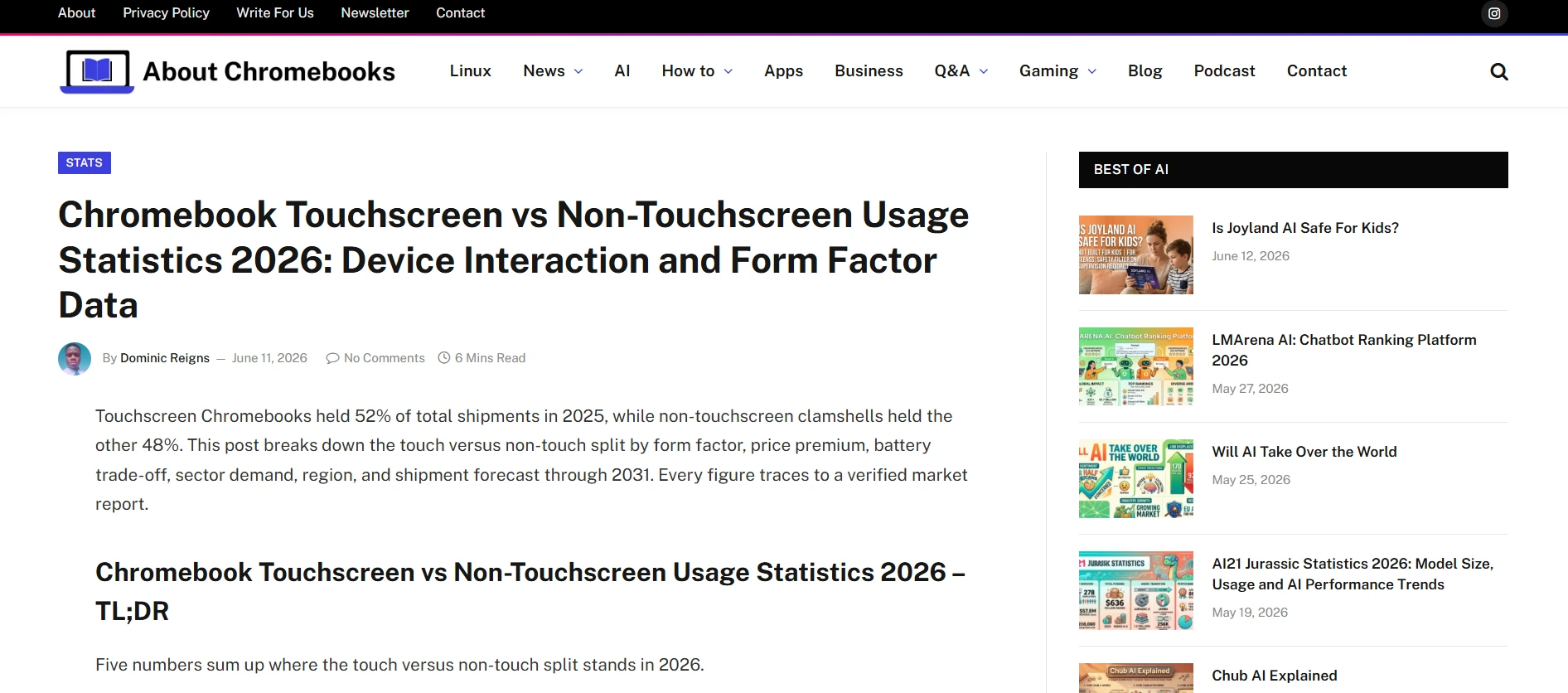Expand the Gaming menu chevron

click(1092, 71)
